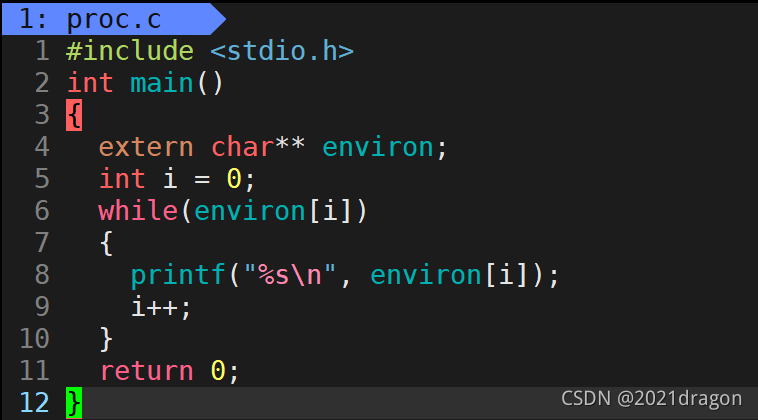Place cursor on #include directive
This screenshot has width=758, height=420.
(130, 51)
